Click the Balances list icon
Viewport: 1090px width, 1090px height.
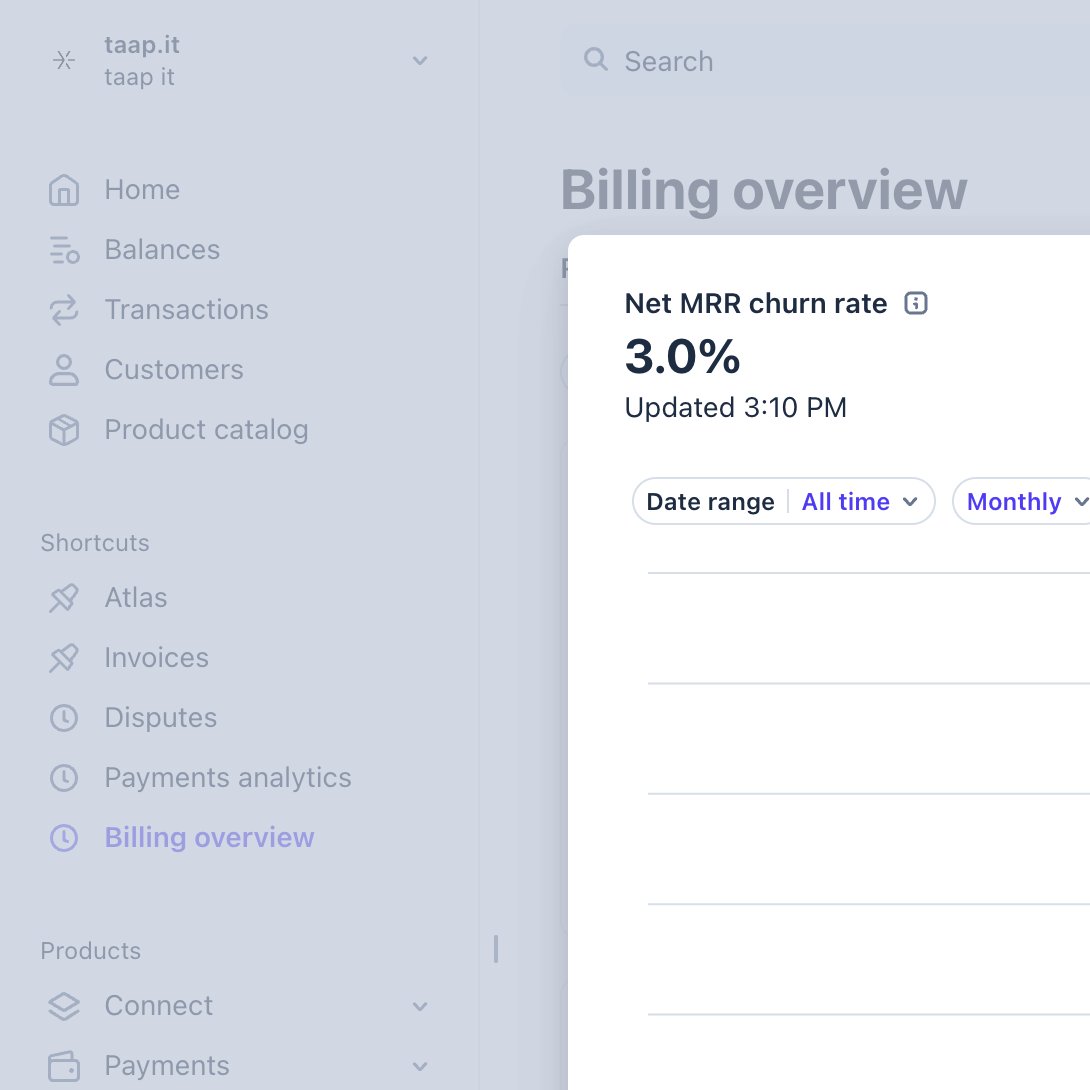click(64, 250)
